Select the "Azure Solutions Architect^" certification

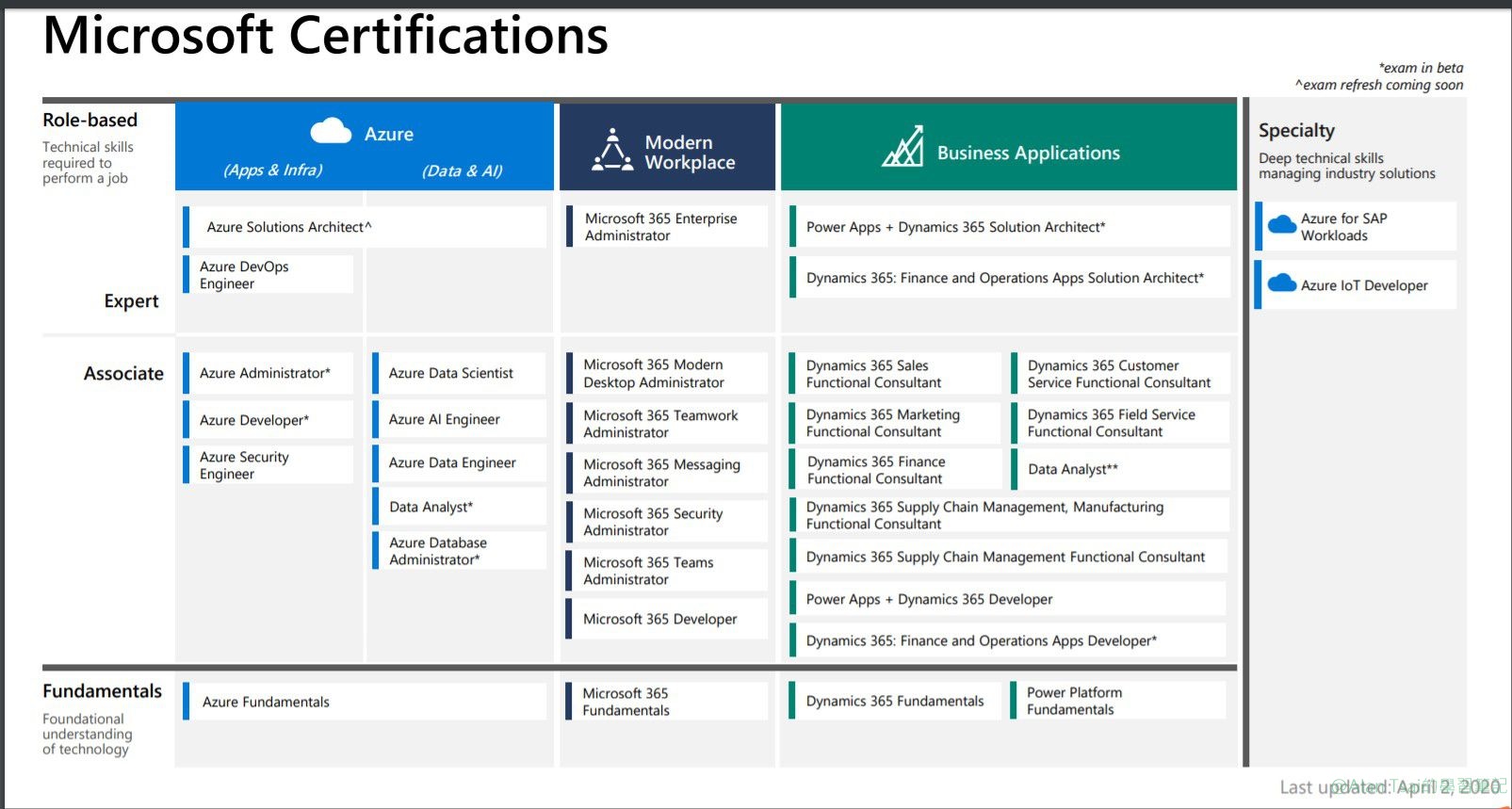[x=365, y=227]
